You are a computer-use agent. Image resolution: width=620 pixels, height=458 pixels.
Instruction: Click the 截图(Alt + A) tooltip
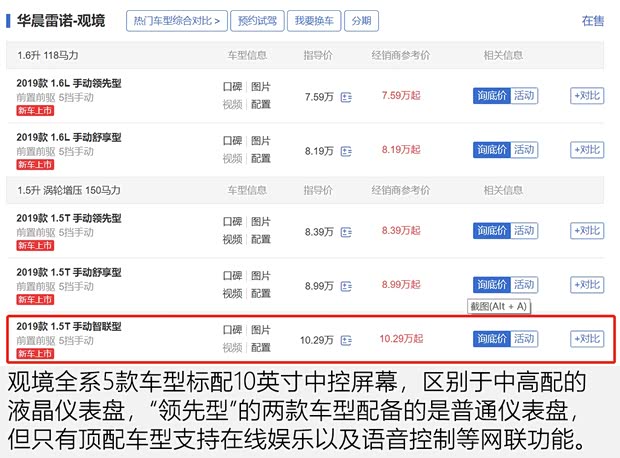coord(499,306)
